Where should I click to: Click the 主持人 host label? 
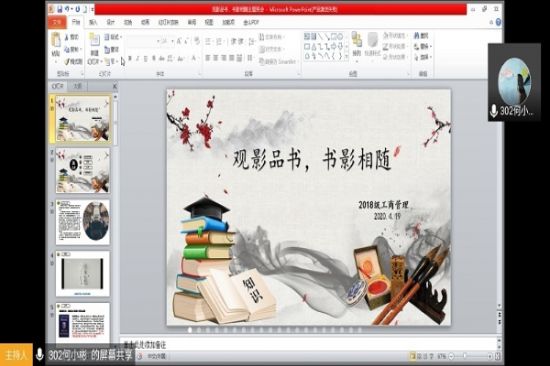[16, 355]
